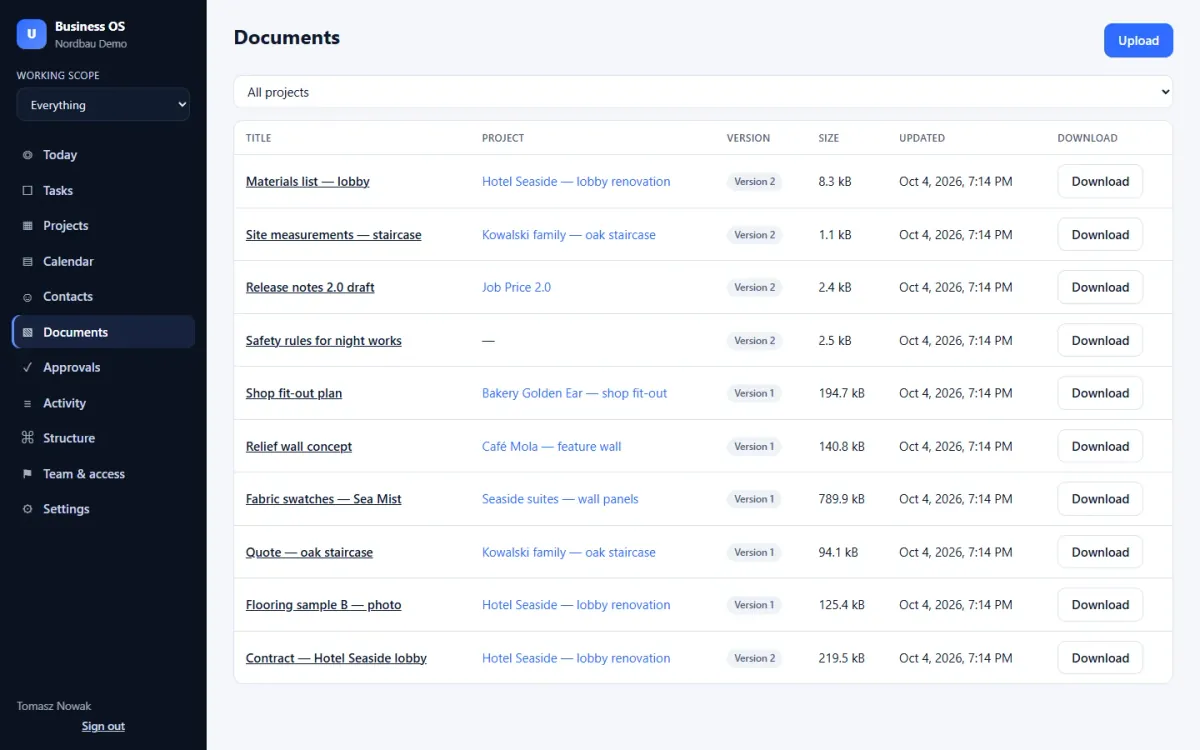Click the Activity sidebar icon
Screen dimensions: 1200x750
[x=27, y=403]
